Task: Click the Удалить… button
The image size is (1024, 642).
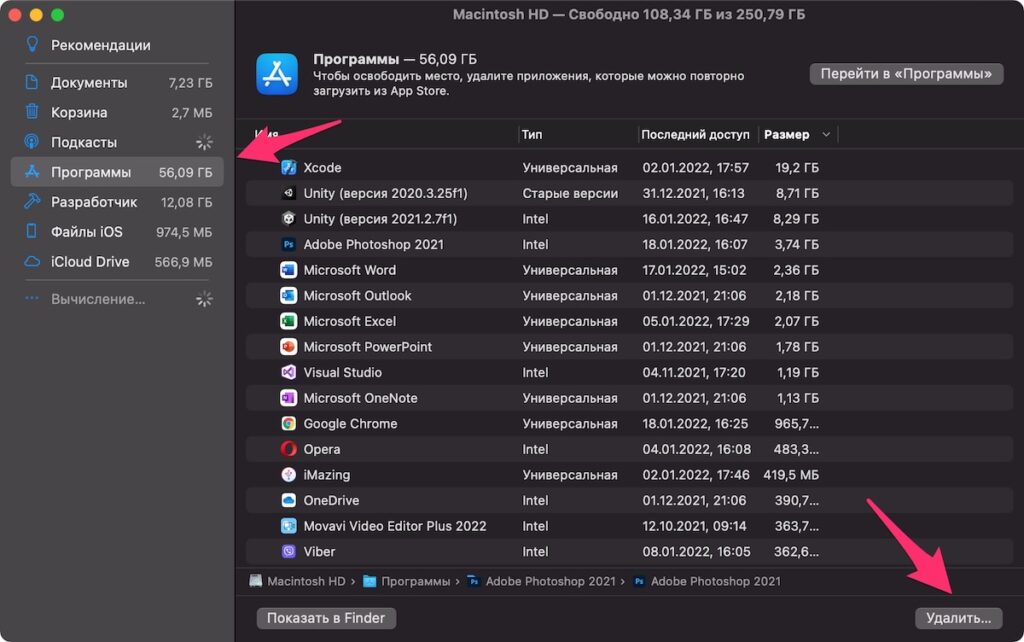Action: [x=959, y=618]
